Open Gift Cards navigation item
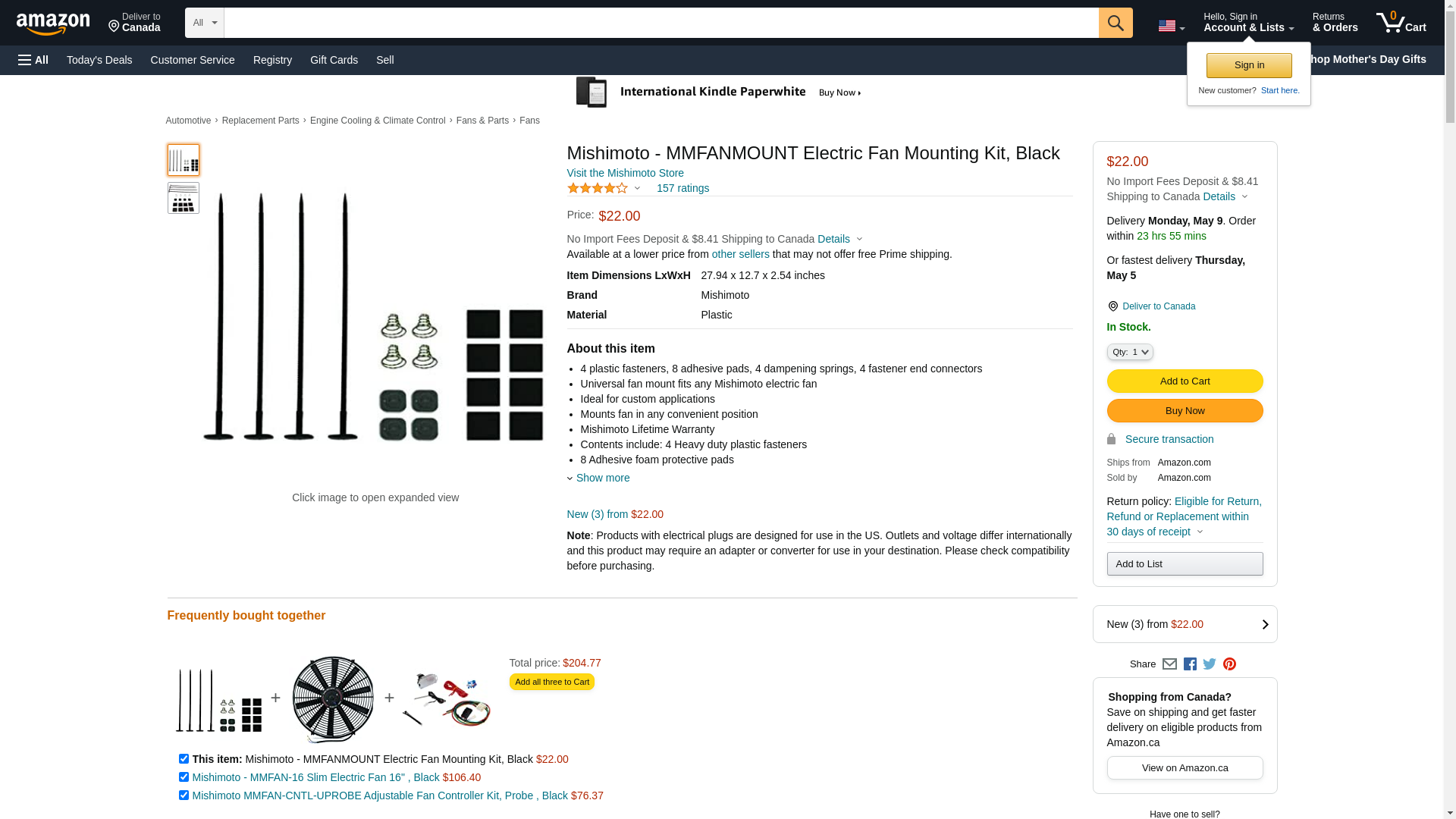Image resolution: width=1456 pixels, height=819 pixels. coord(334,60)
